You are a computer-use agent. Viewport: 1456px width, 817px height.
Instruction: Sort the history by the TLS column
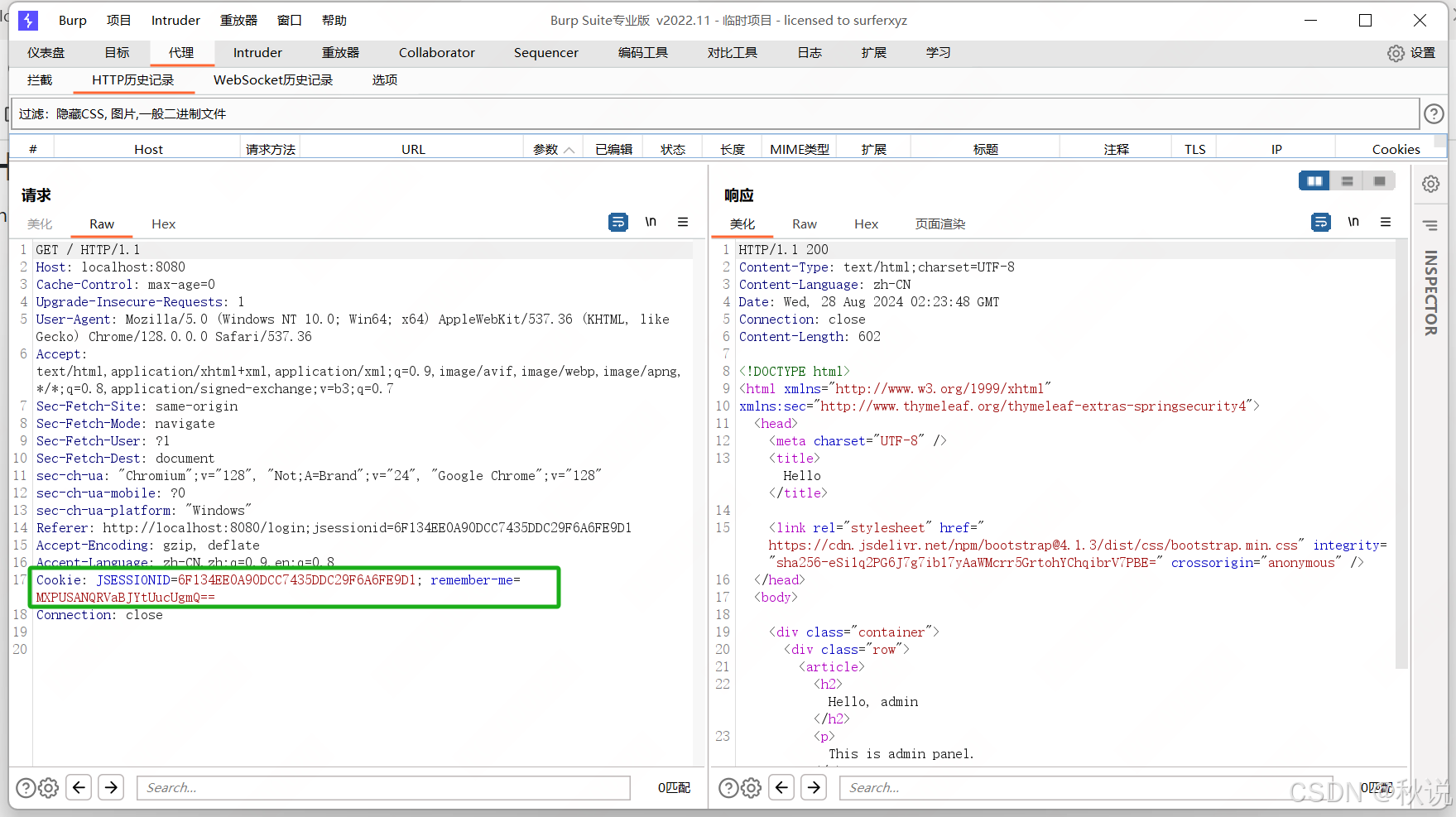click(x=1195, y=149)
